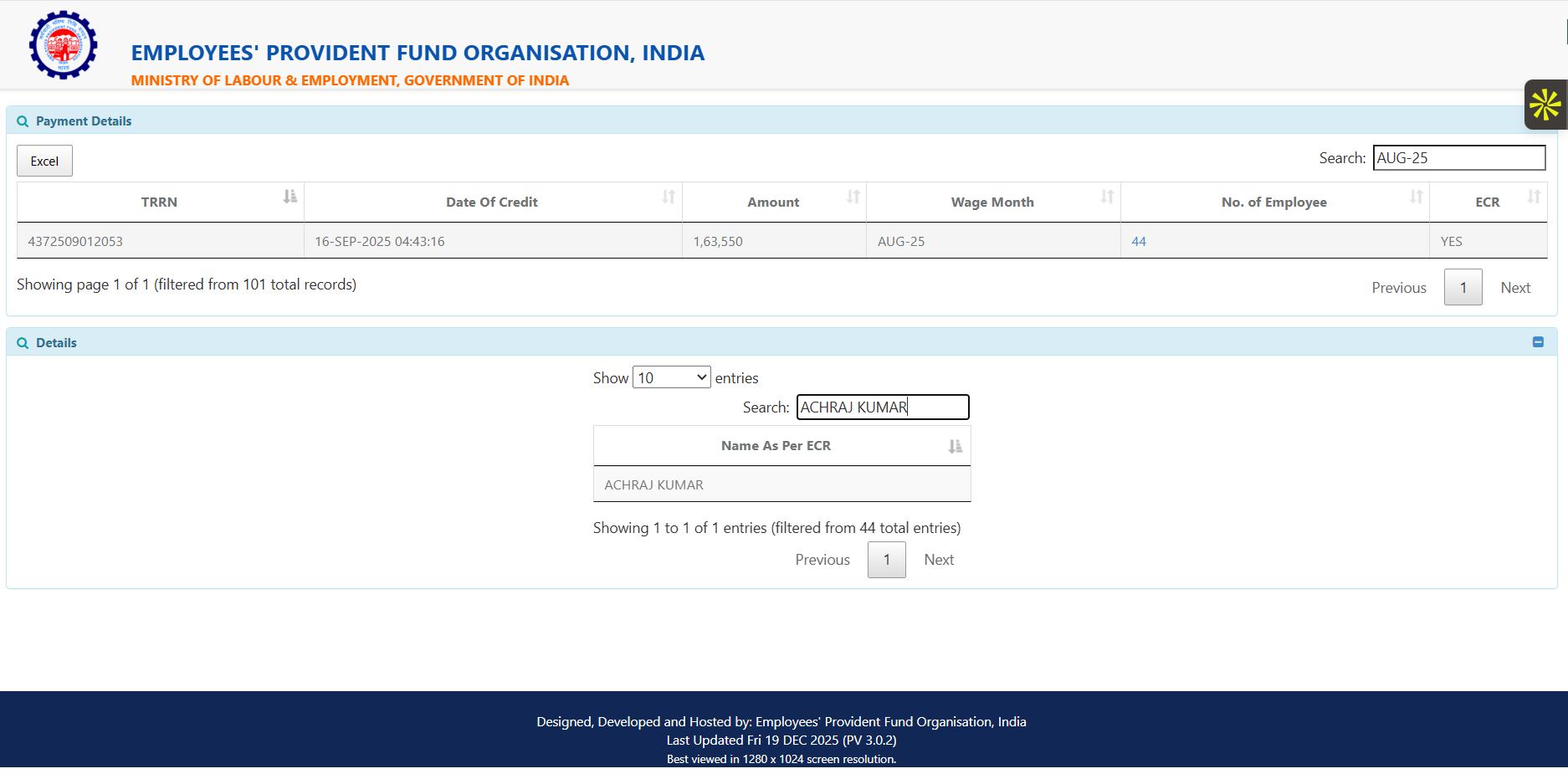The image size is (1568, 779).
Task: Click the Details panel title
Action: (56, 343)
